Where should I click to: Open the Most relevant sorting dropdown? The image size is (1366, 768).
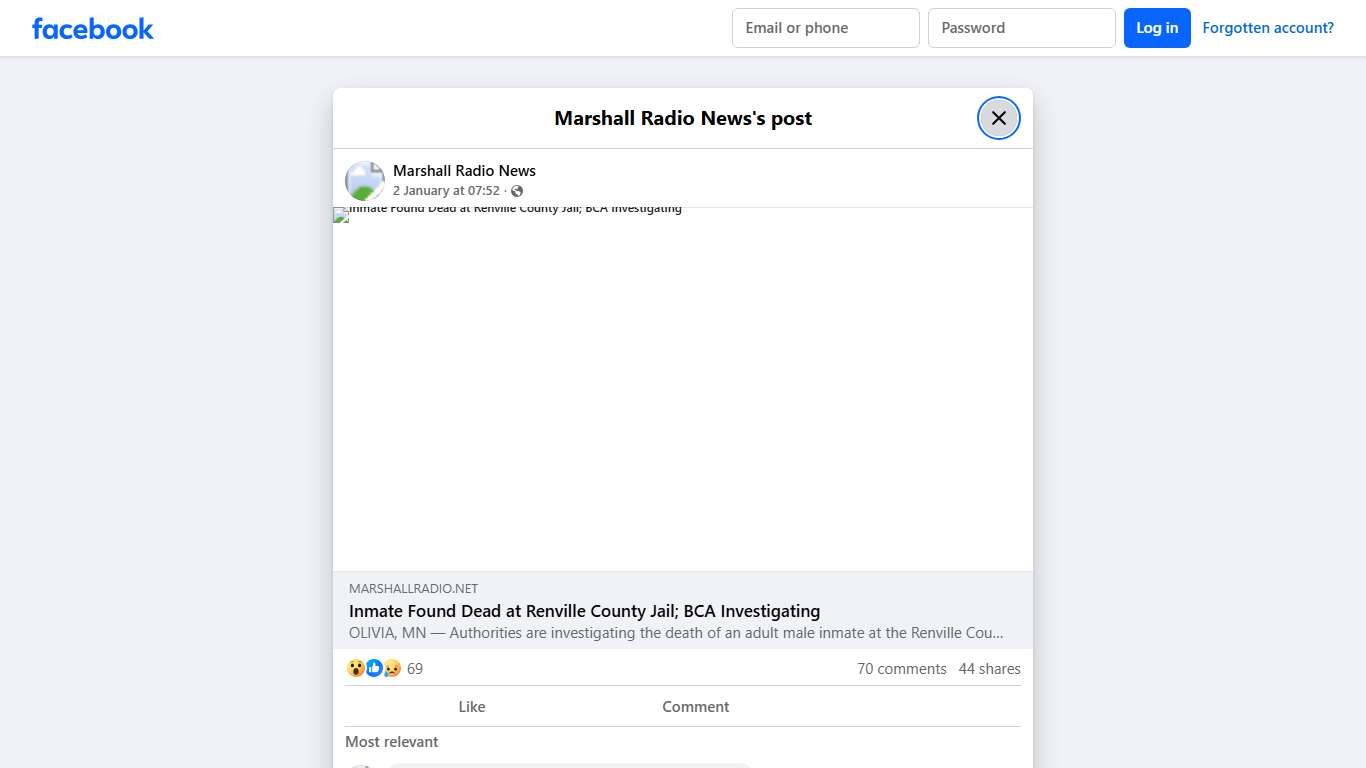tap(391, 742)
